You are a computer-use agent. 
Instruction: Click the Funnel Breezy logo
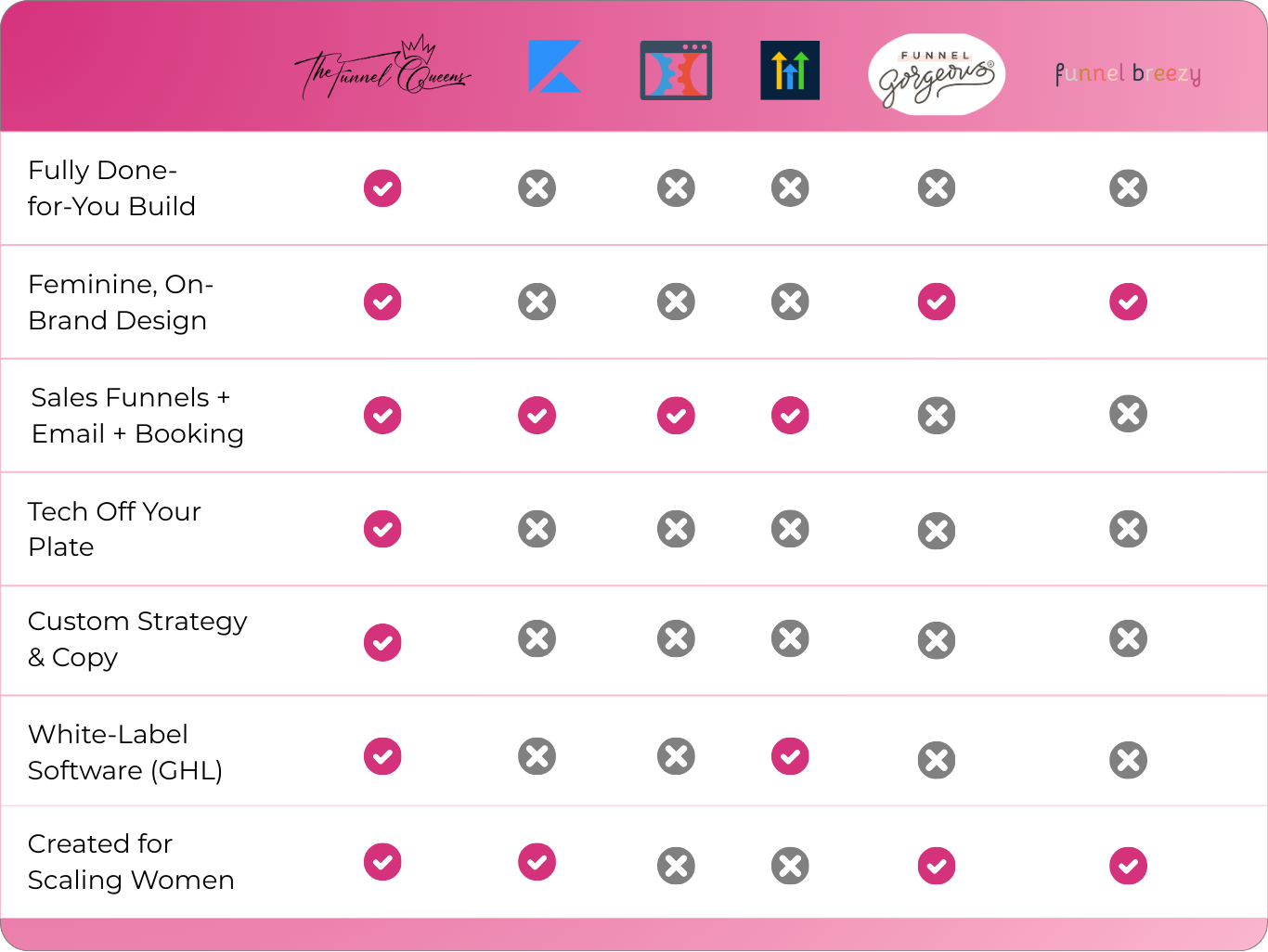[1128, 74]
